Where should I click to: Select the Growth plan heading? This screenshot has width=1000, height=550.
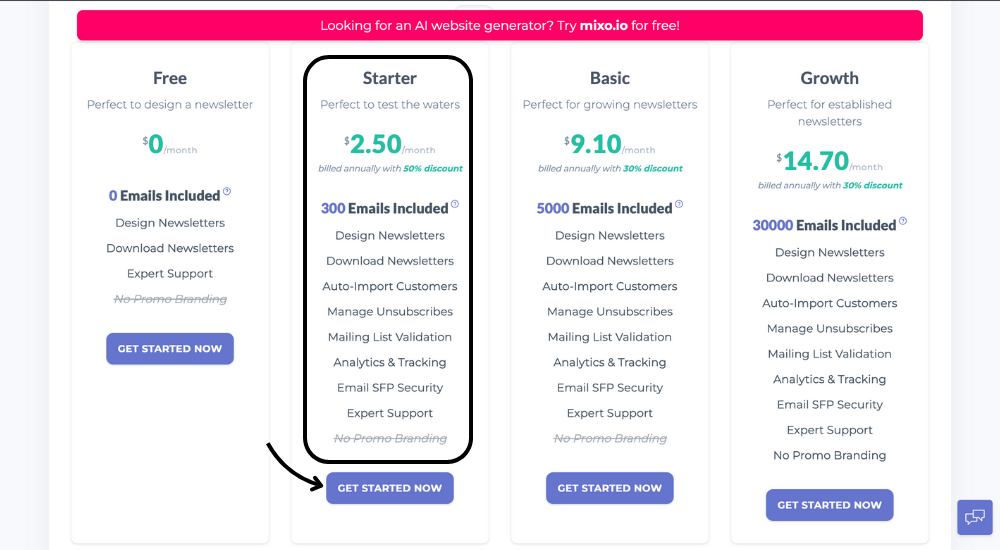[829, 78]
